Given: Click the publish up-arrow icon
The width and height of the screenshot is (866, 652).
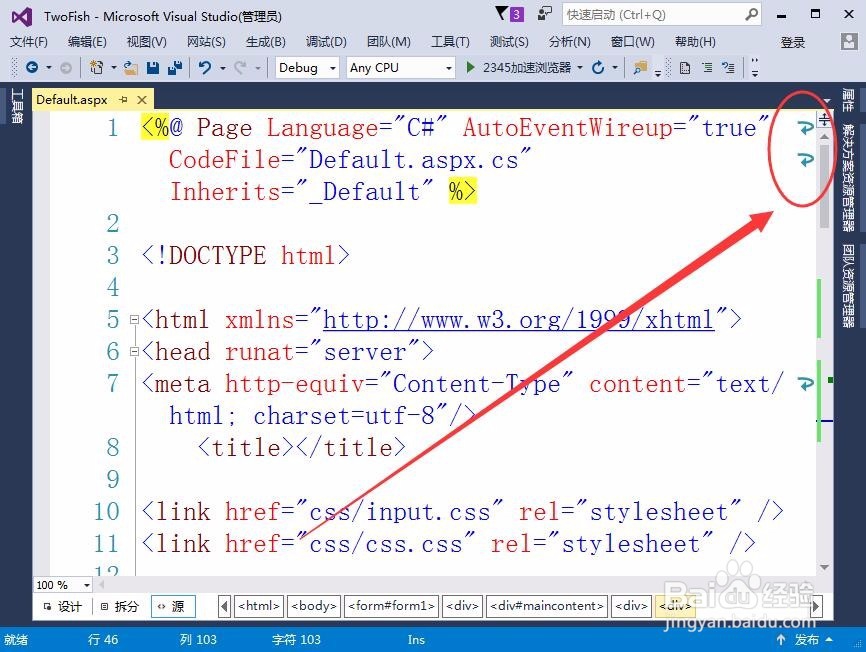Looking at the screenshot, I should tap(780, 640).
